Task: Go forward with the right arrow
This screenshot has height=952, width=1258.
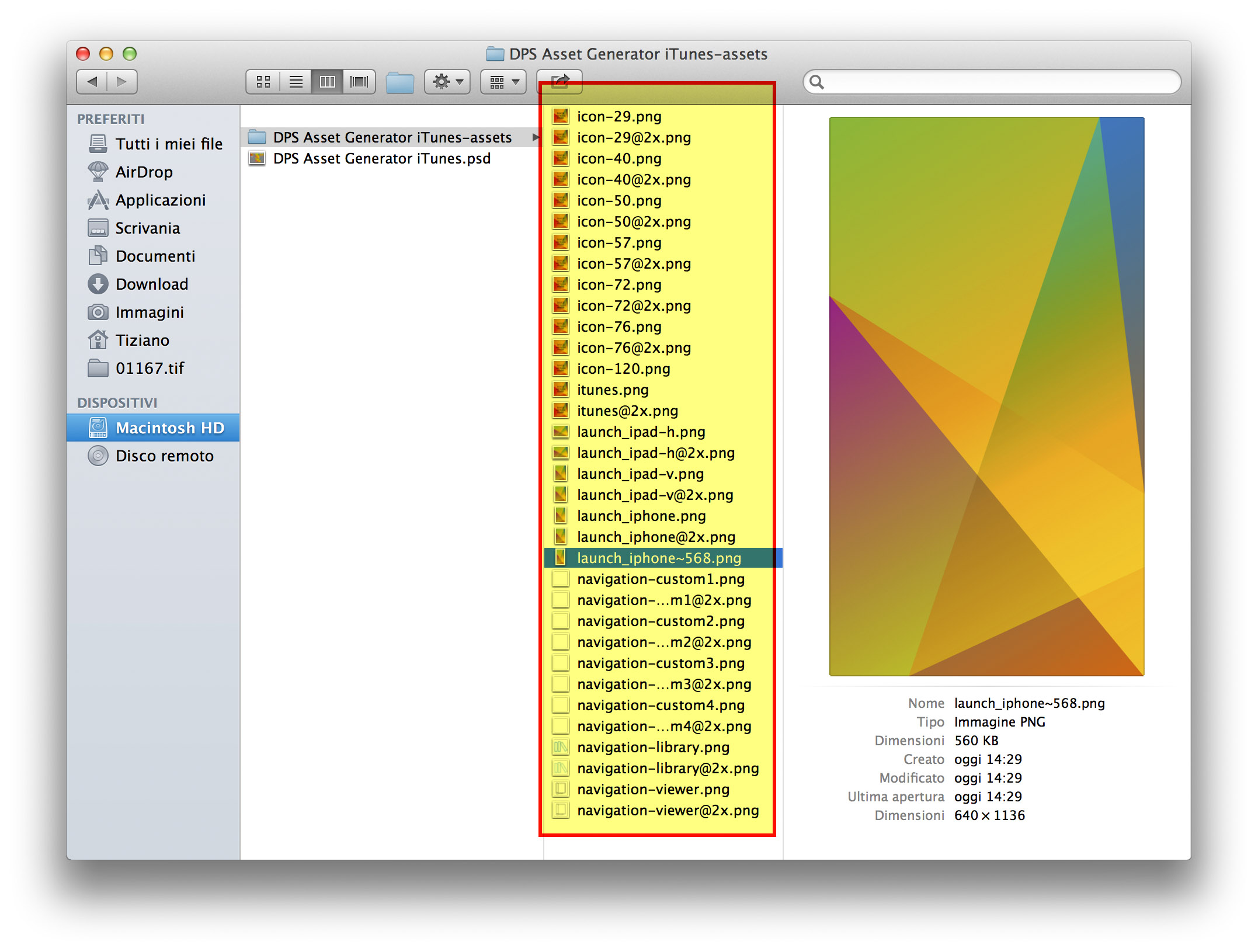Action: point(121,82)
